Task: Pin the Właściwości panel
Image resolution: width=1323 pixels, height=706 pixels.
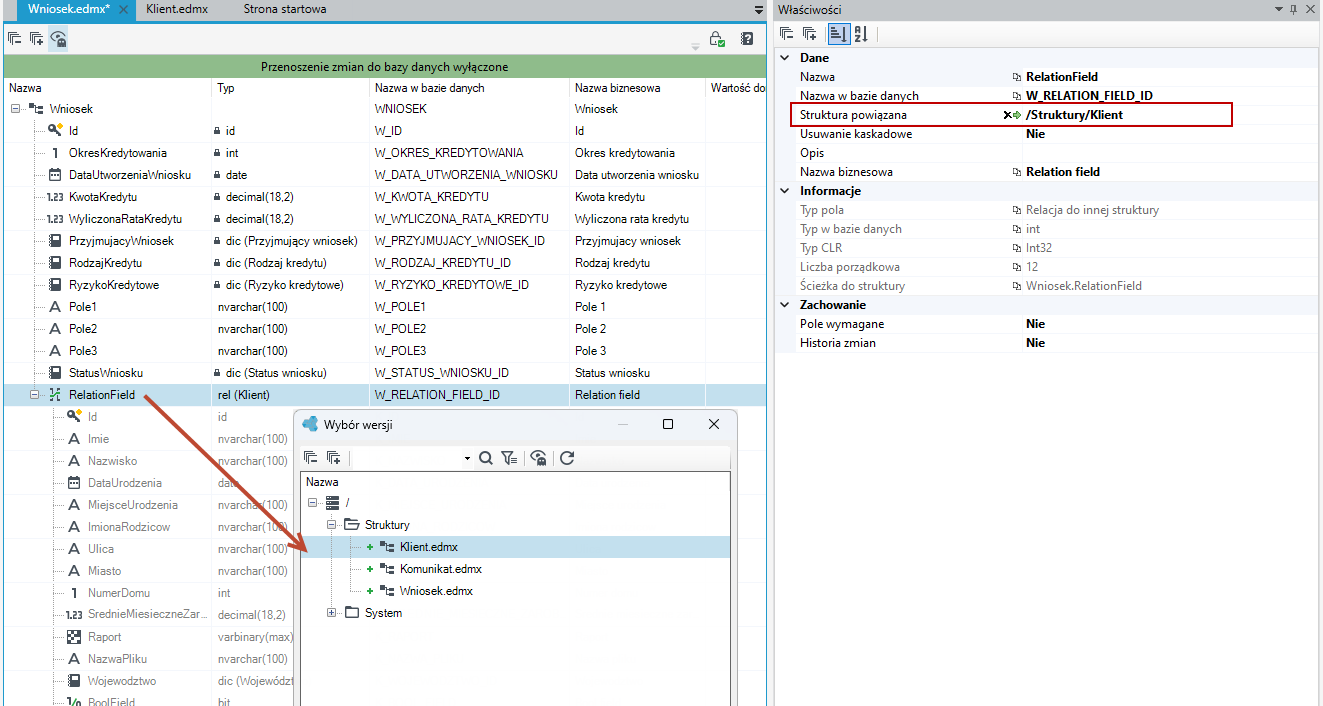Action: 1294,9
